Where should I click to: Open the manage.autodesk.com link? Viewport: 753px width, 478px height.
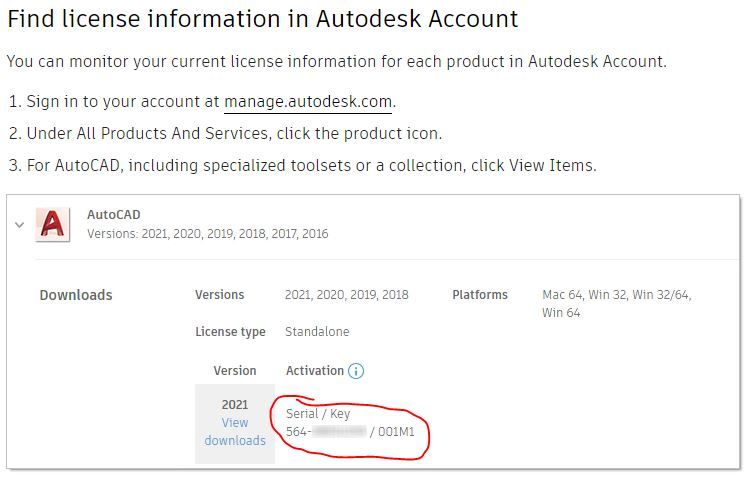pyautogui.click(x=308, y=102)
